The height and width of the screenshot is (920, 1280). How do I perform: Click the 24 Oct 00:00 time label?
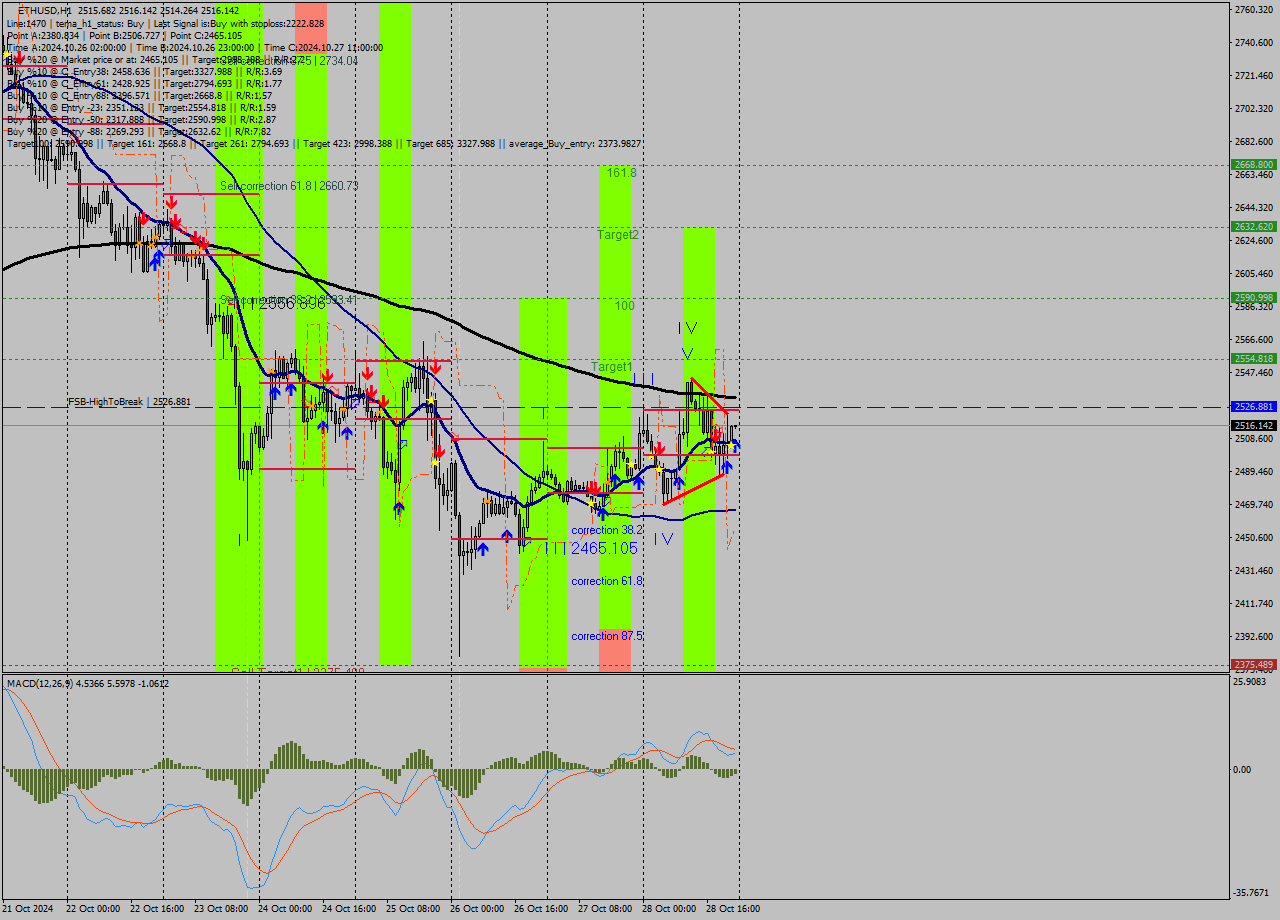coord(285,909)
